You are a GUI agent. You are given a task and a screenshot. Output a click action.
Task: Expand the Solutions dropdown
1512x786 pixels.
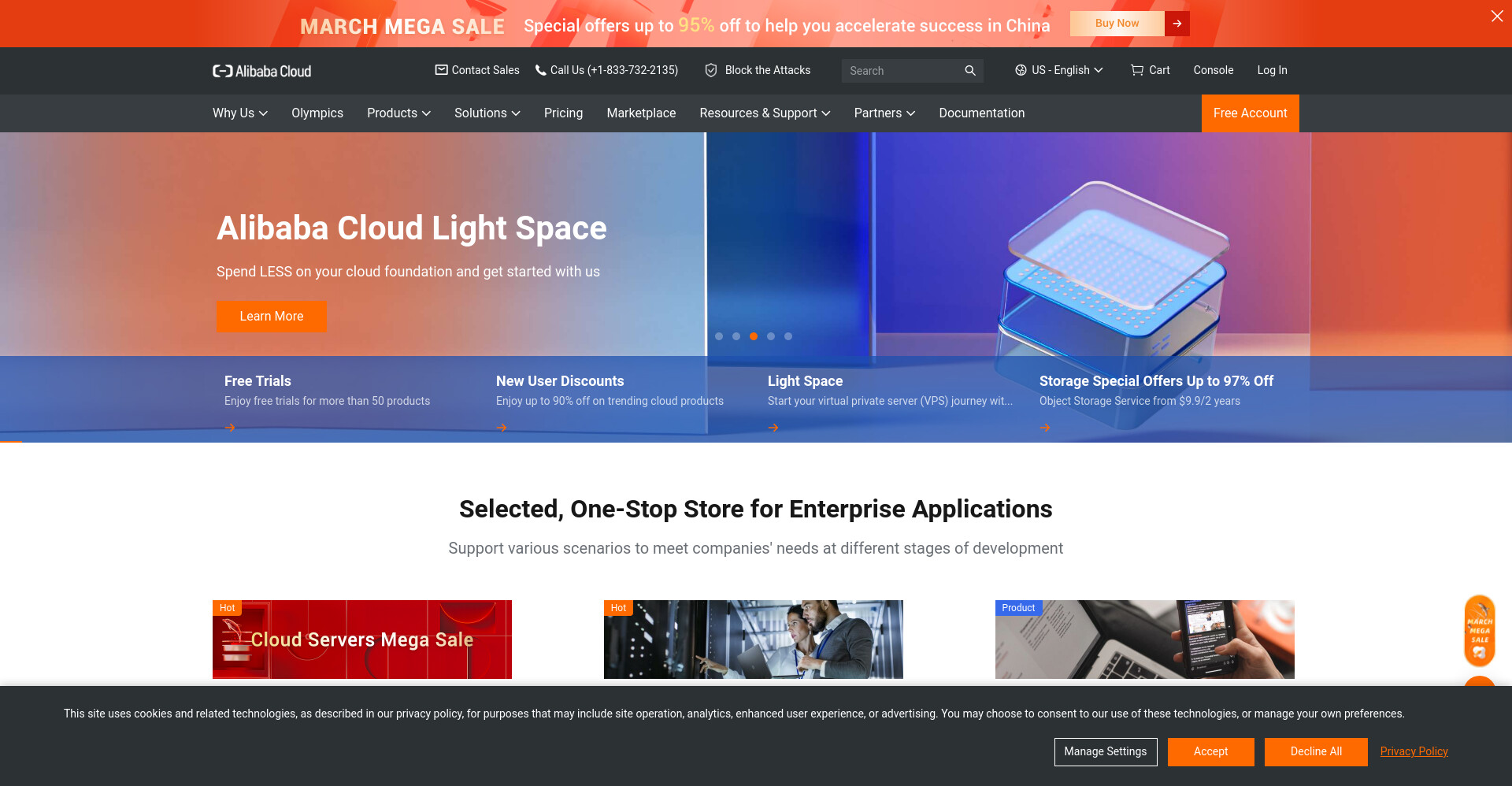click(x=487, y=113)
